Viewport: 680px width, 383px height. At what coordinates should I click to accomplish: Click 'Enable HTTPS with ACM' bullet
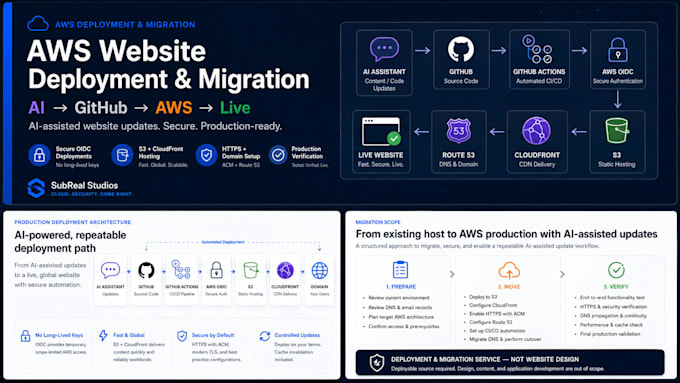497,314
